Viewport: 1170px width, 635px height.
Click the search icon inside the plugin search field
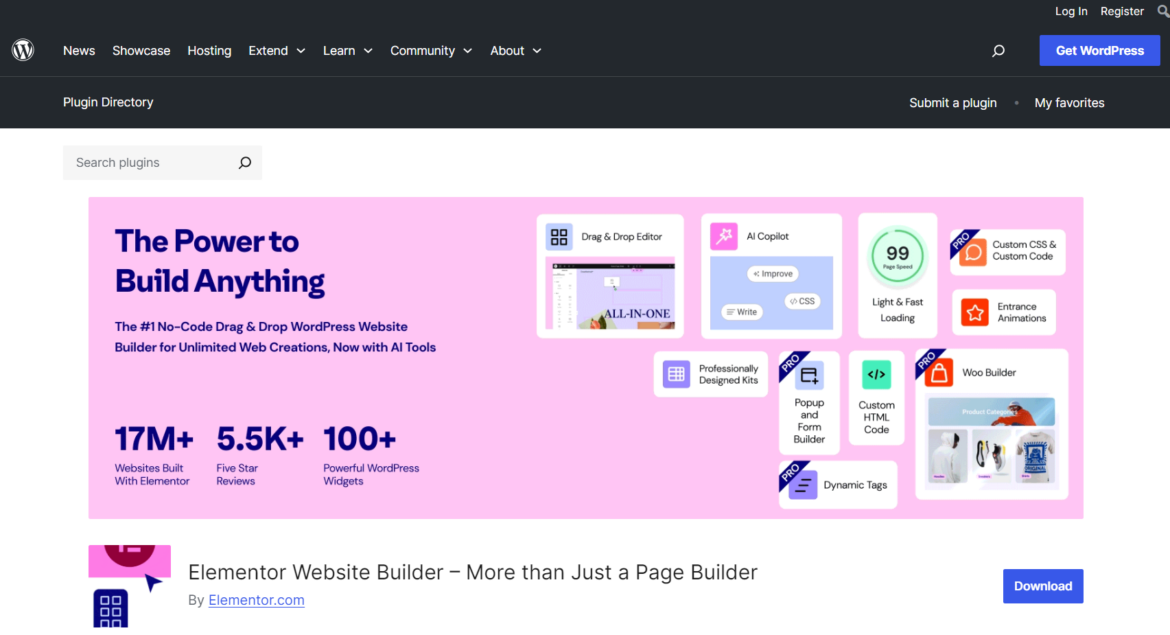click(244, 162)
